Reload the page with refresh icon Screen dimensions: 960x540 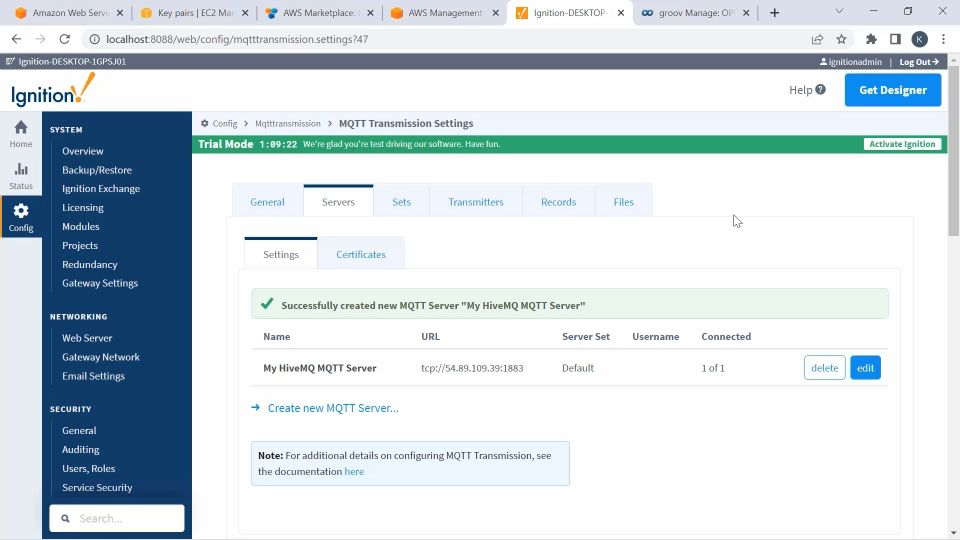click(x=64, y=39)
